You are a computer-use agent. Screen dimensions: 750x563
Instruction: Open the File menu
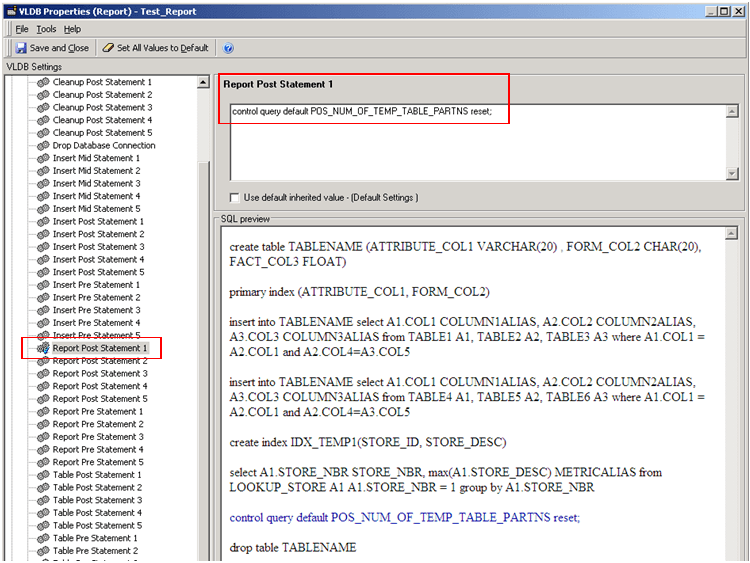(22, 29)
